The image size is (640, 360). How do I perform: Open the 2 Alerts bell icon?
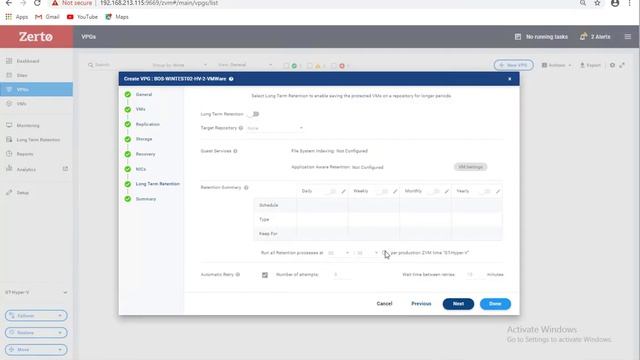(x=583, y=37)
